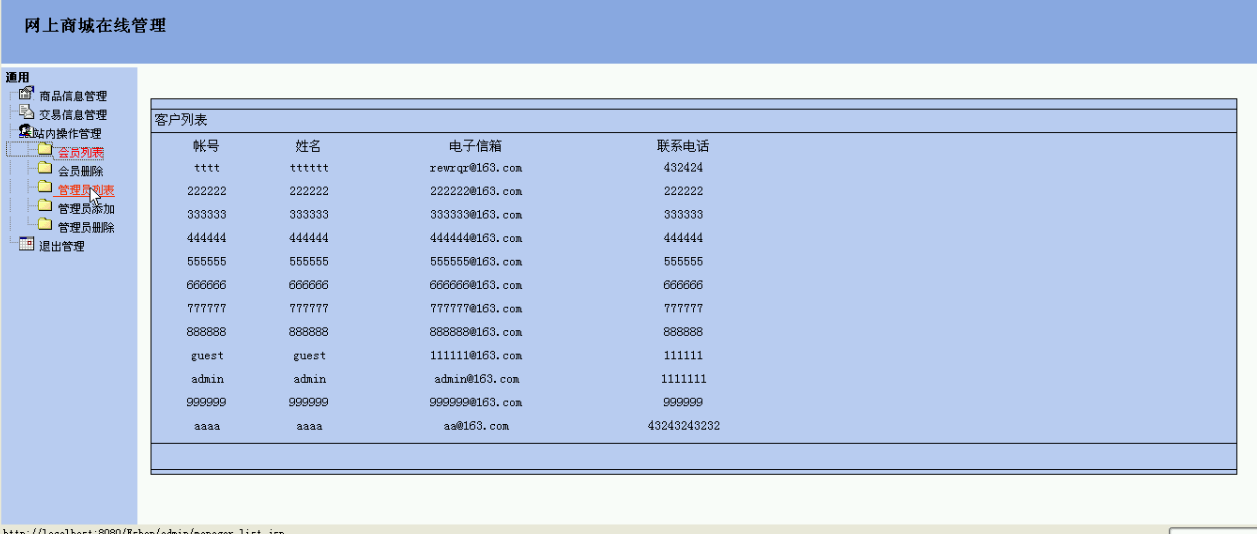Click the folder icon beside 管理员列表
The image size is (1257, 534).
click(45, 188)
